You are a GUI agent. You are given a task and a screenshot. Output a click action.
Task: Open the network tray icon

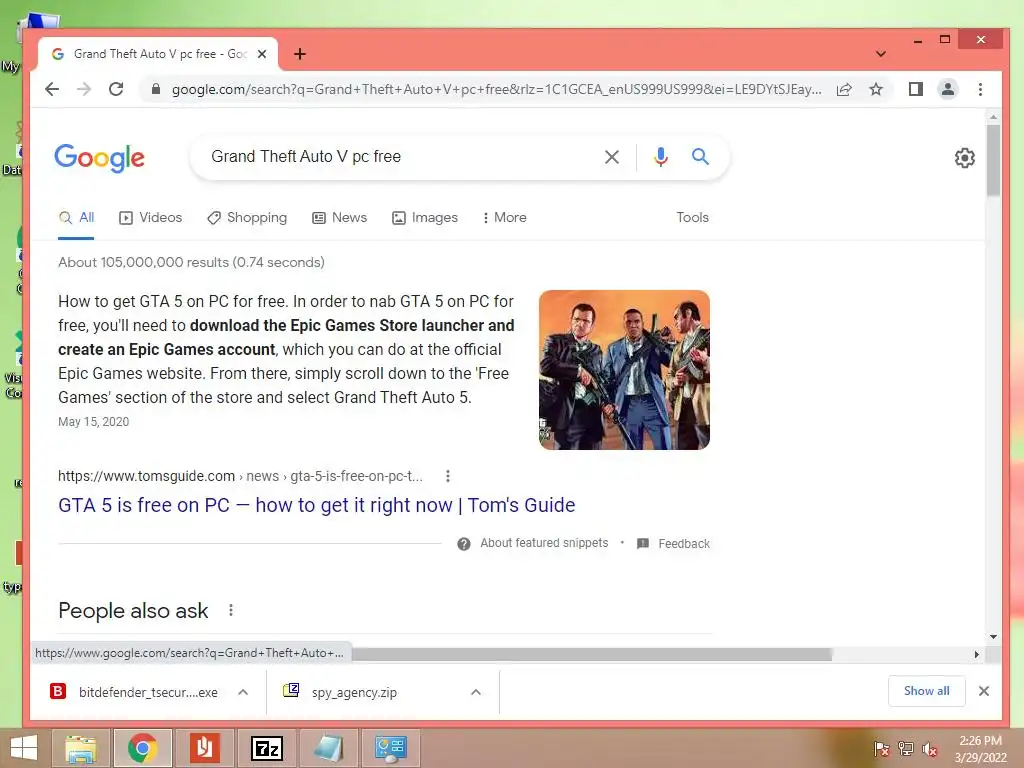(906, 748)
